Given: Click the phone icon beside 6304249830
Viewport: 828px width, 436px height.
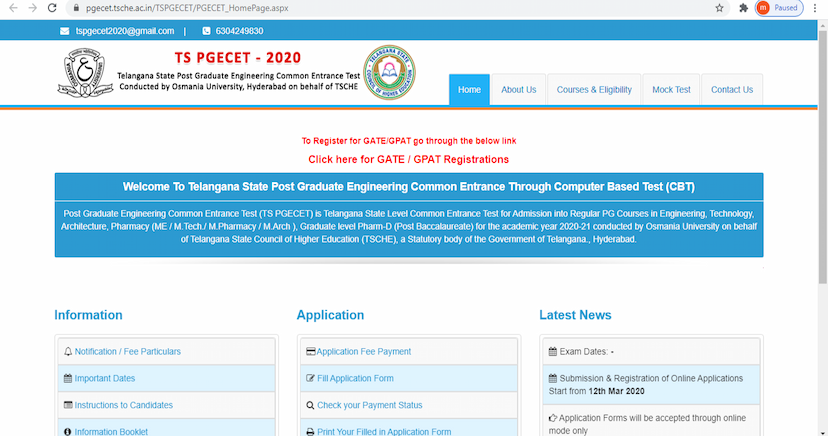Looking at the screenshot, I should [x=206, y=31].
